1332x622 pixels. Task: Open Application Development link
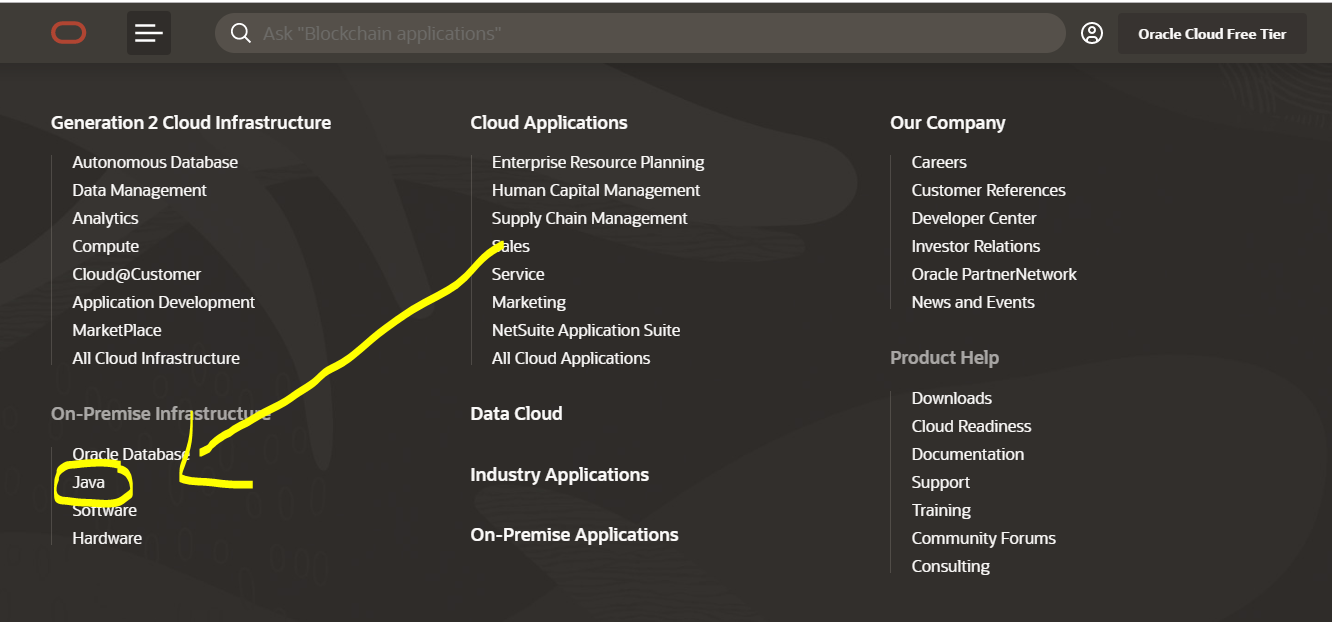[164, 302]
